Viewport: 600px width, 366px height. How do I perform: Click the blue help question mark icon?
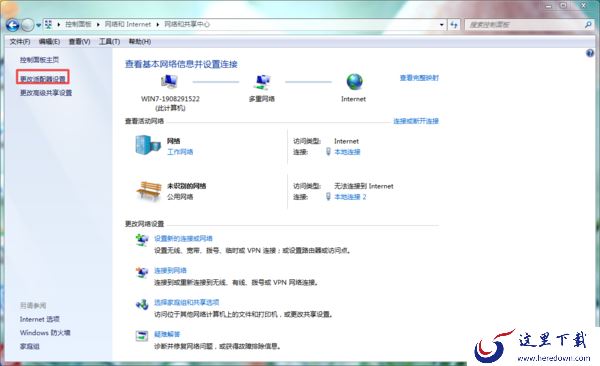coord(590,53)
